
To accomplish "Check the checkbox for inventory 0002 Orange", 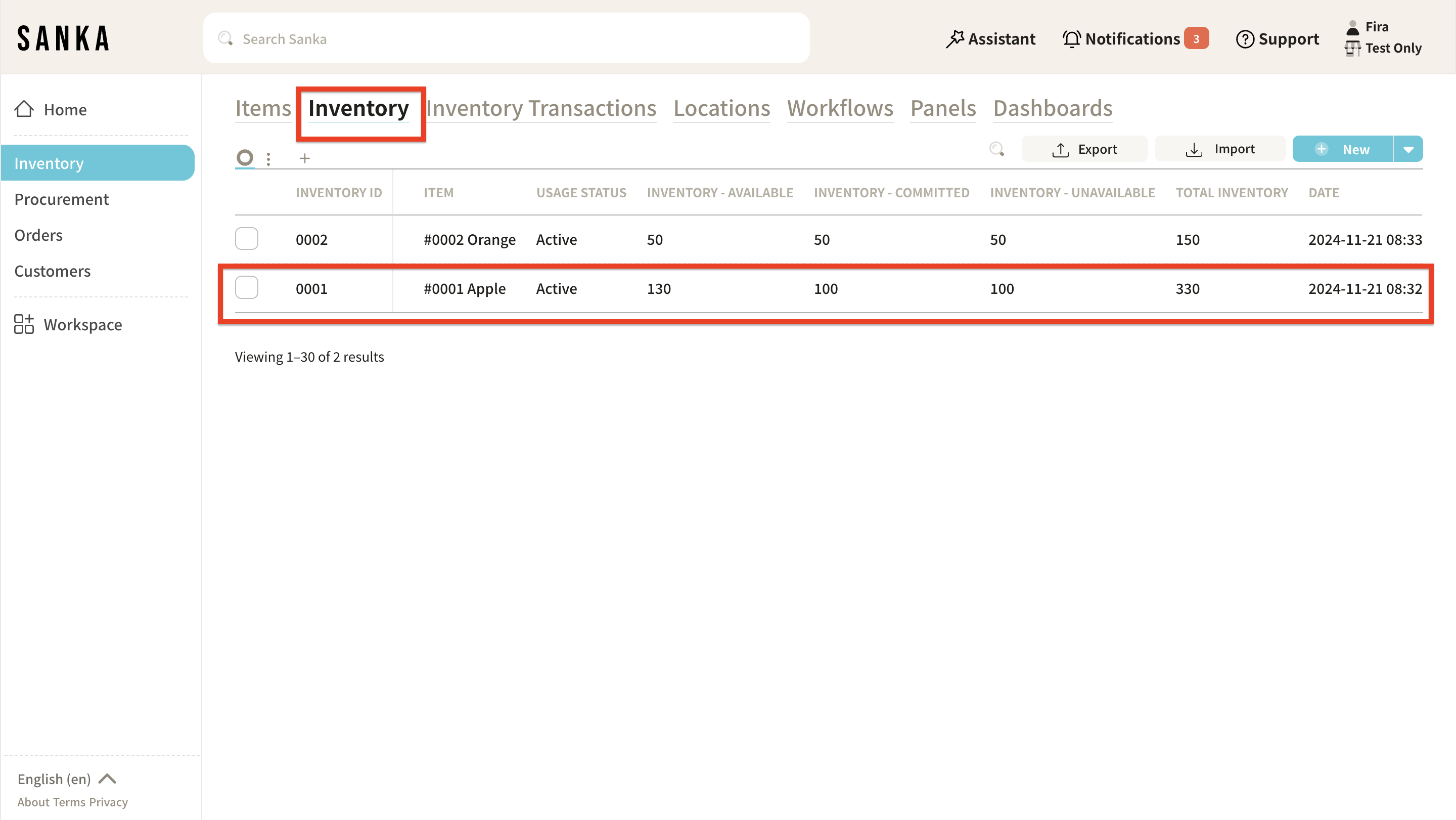I will point(246,239).
